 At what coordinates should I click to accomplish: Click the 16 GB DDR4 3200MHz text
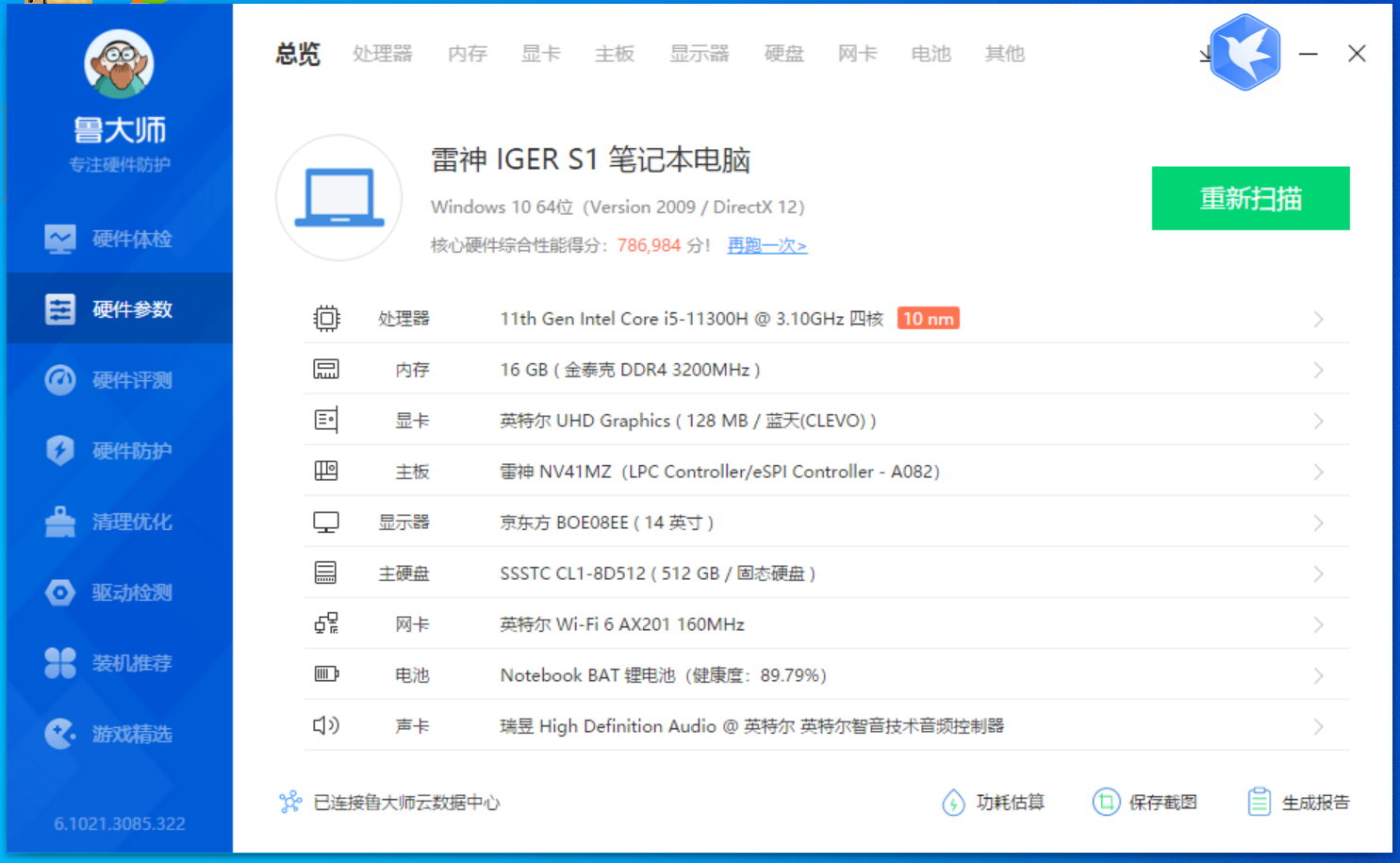click(630, 370)
